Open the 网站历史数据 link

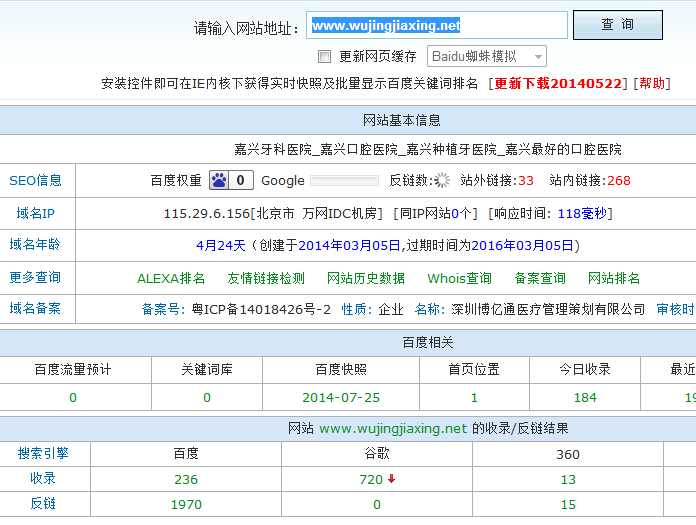pyautogui.click(x=366, y=278)
